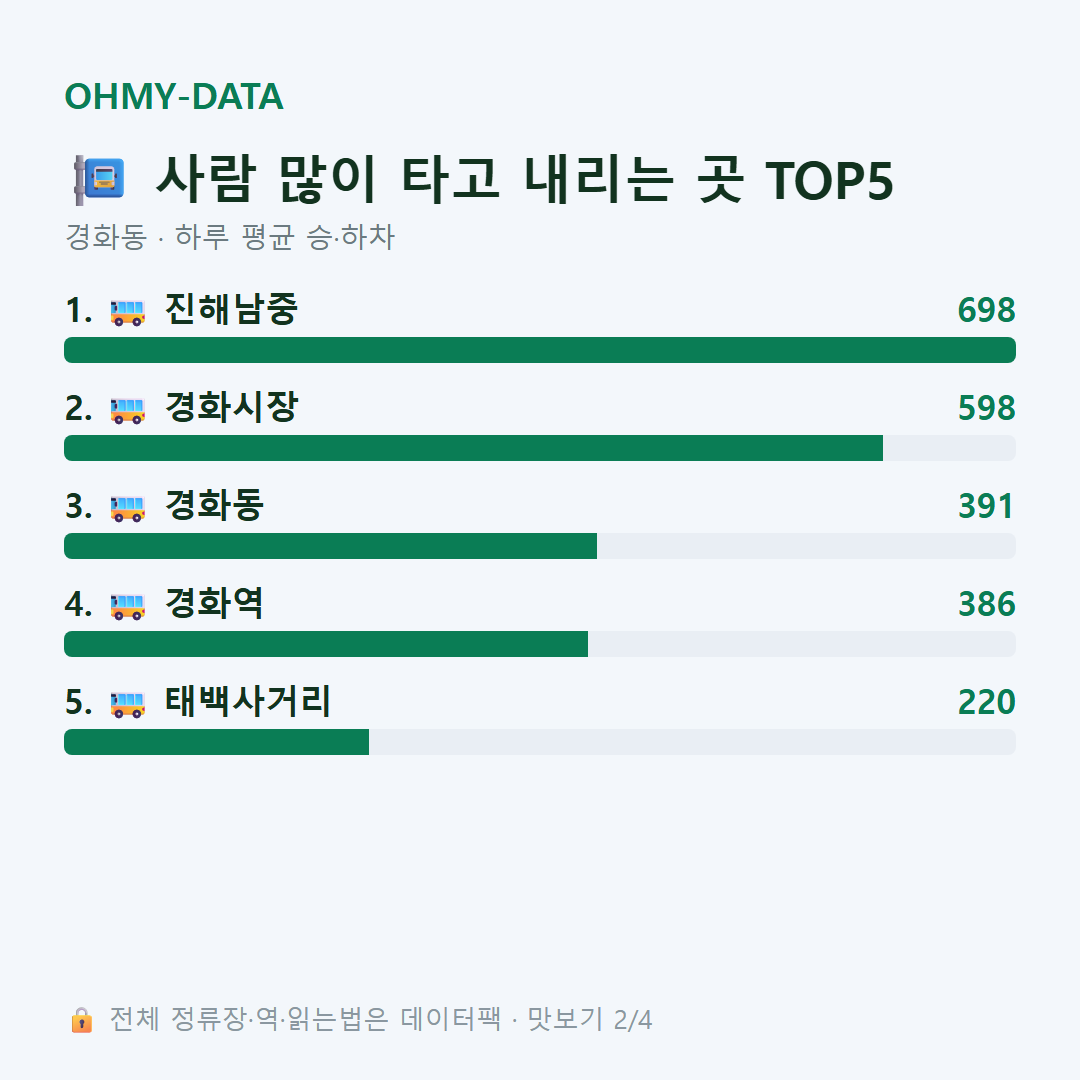Click the 220 ridership value
1080x1080 pixels.
click(986, 702)
